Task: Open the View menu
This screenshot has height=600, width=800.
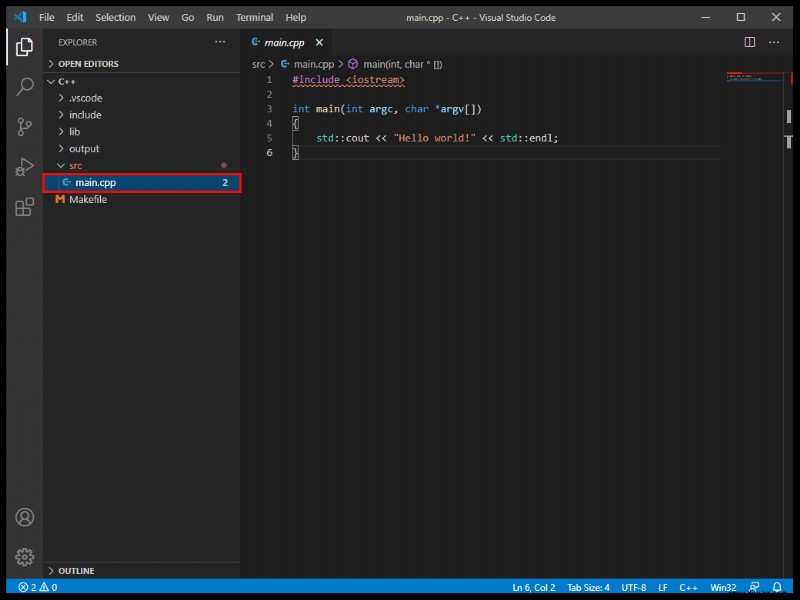Action: (158, 17)
